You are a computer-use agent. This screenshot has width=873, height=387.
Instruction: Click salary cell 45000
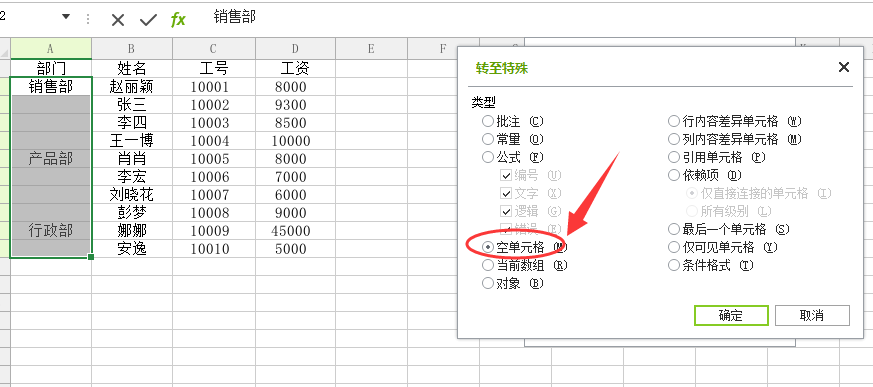[x=295, y=231]
